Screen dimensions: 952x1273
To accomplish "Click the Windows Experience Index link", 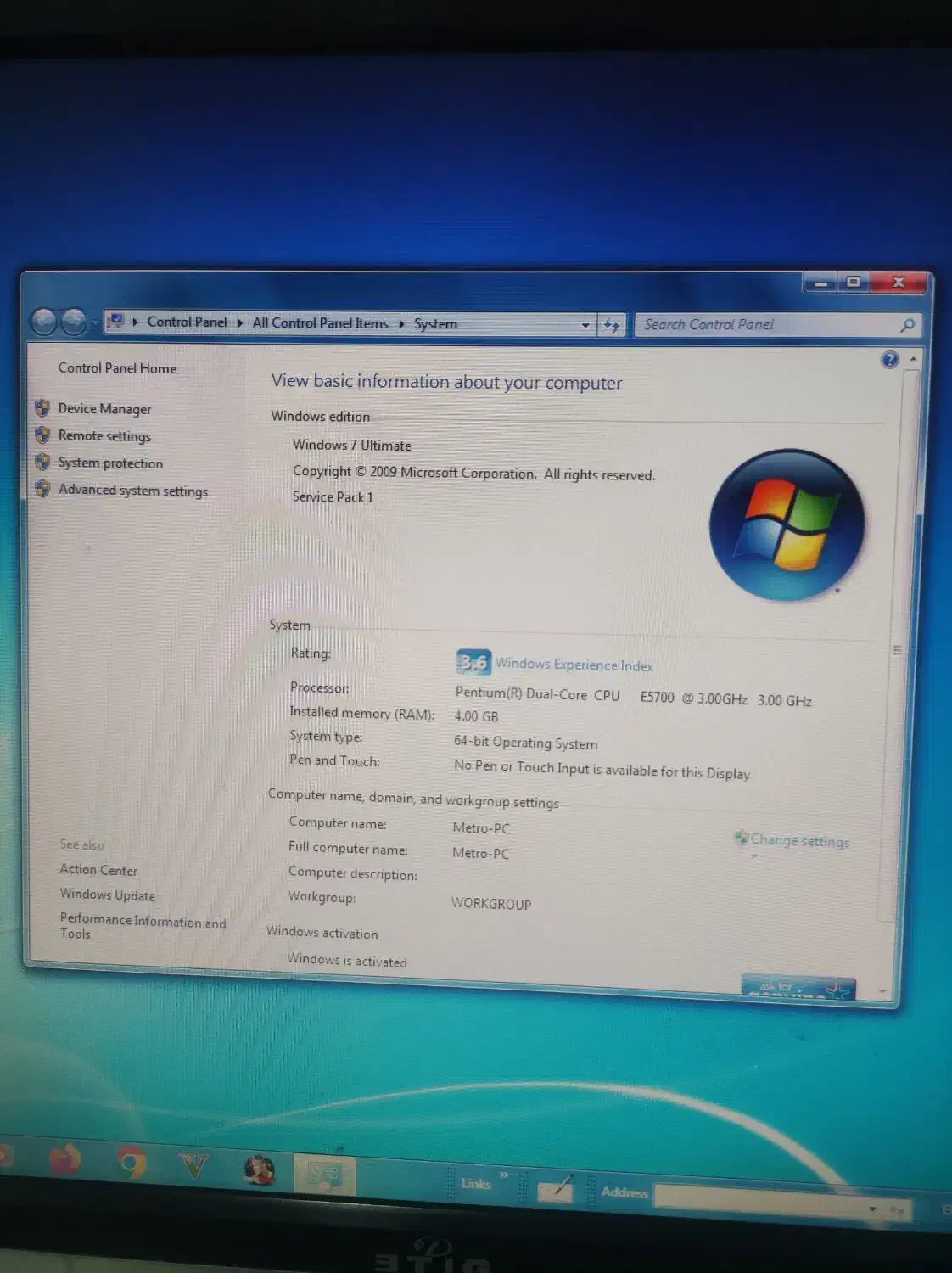I will coord(574,665).
